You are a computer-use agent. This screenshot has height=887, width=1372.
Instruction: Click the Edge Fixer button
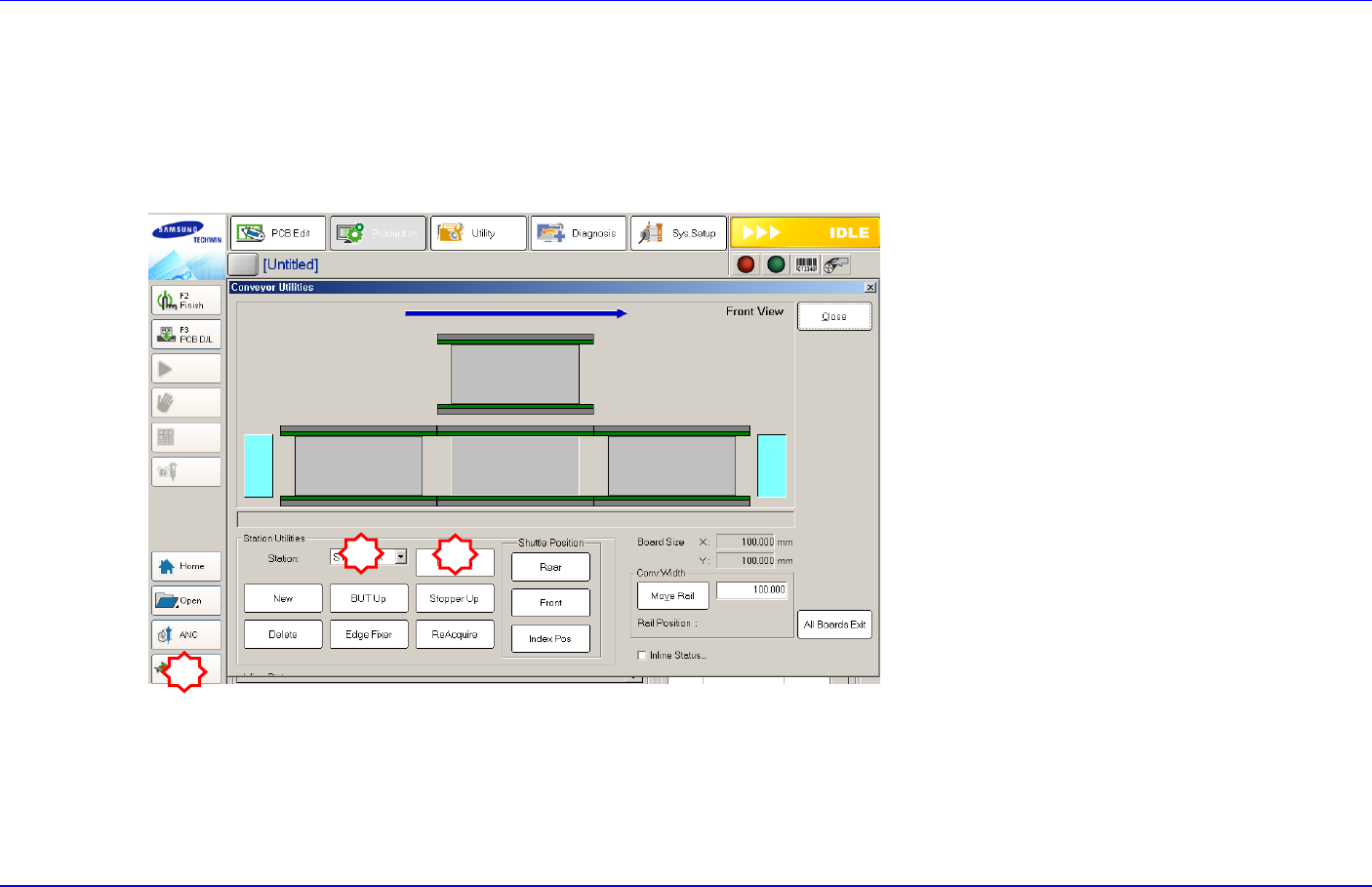(369, 634)
